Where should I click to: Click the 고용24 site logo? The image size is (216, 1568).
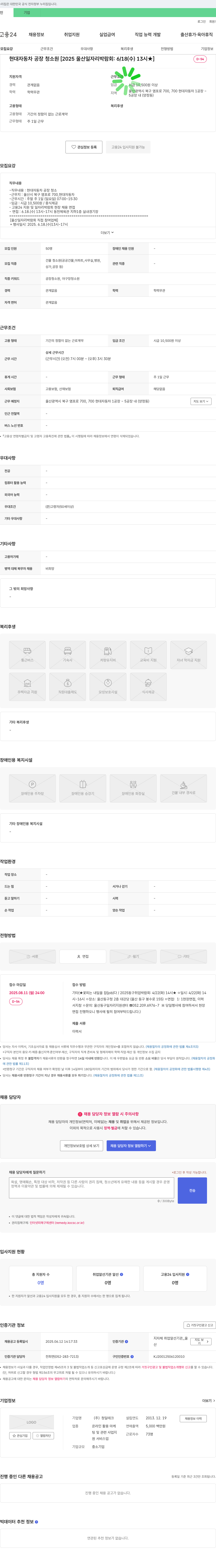[x=9, y=35]
